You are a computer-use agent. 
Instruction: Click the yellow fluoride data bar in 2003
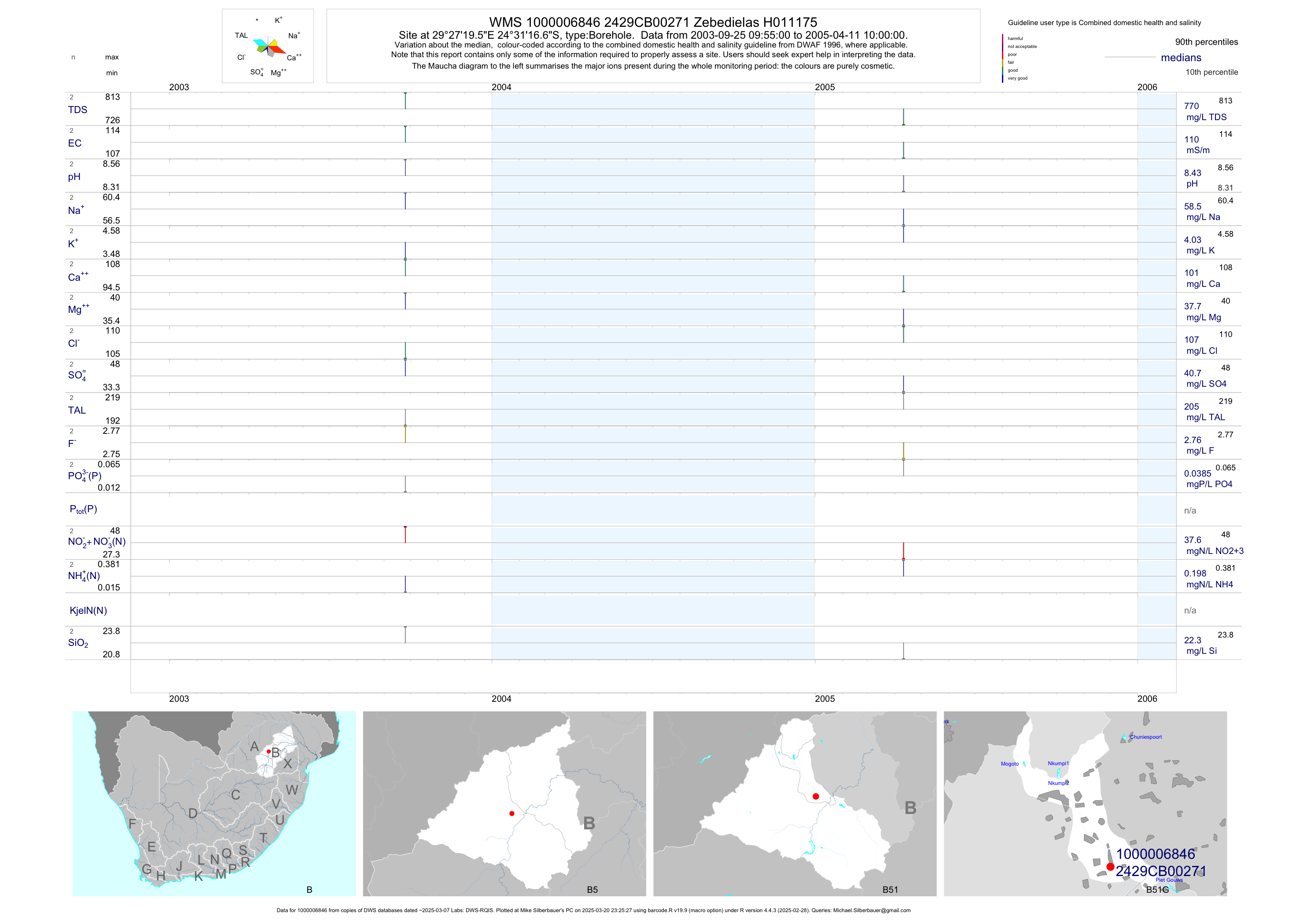[405, 434]
